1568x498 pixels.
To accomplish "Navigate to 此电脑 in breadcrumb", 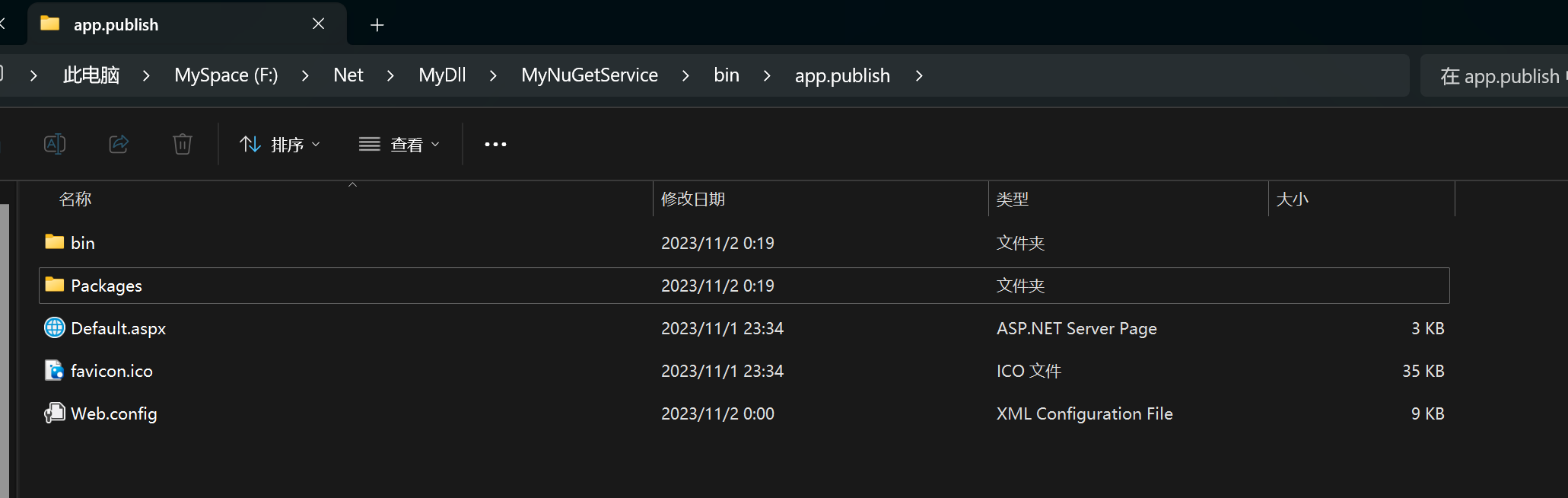I will click(x=91, y=75).
